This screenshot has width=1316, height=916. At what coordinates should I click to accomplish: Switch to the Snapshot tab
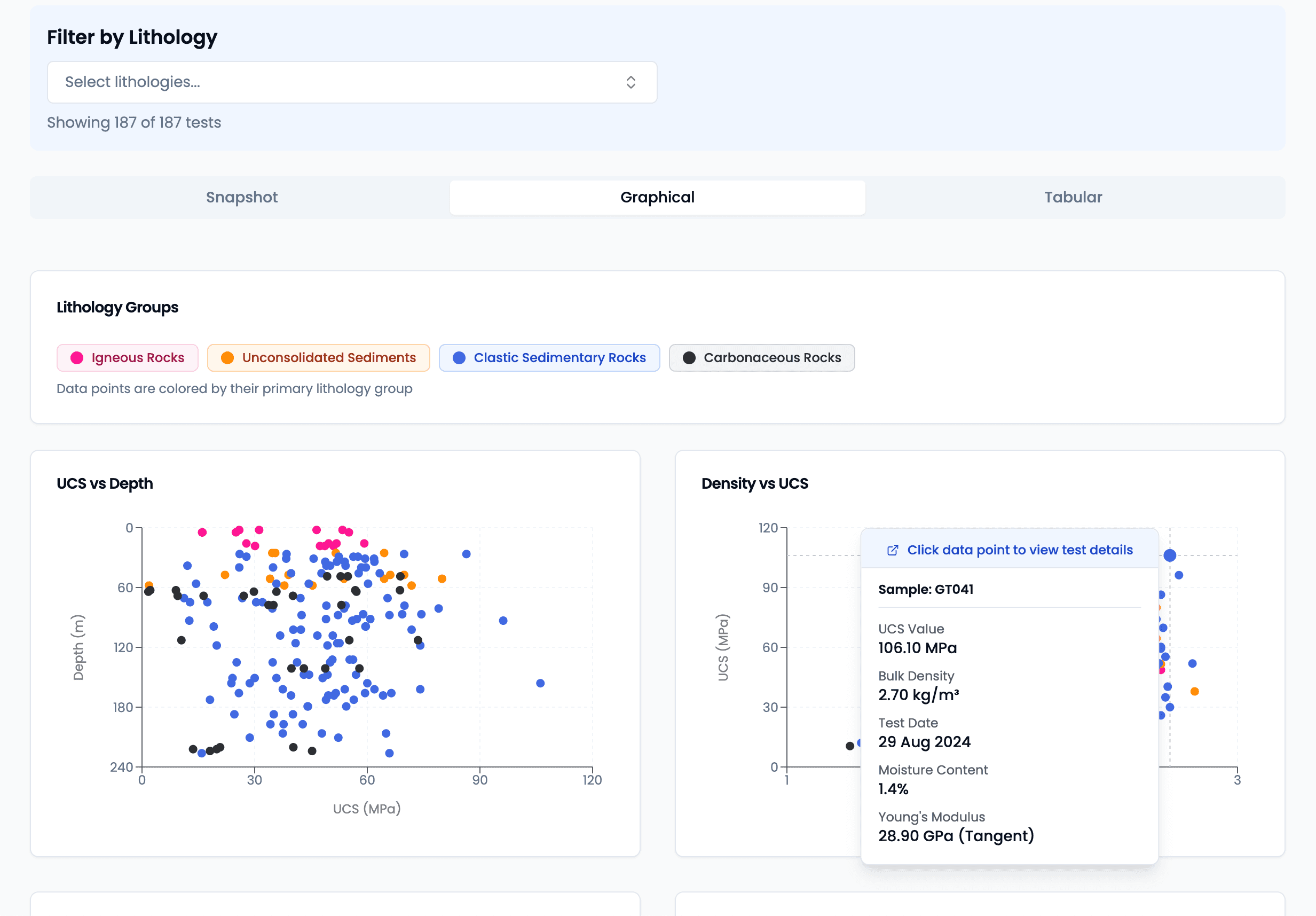click(241, 197)
